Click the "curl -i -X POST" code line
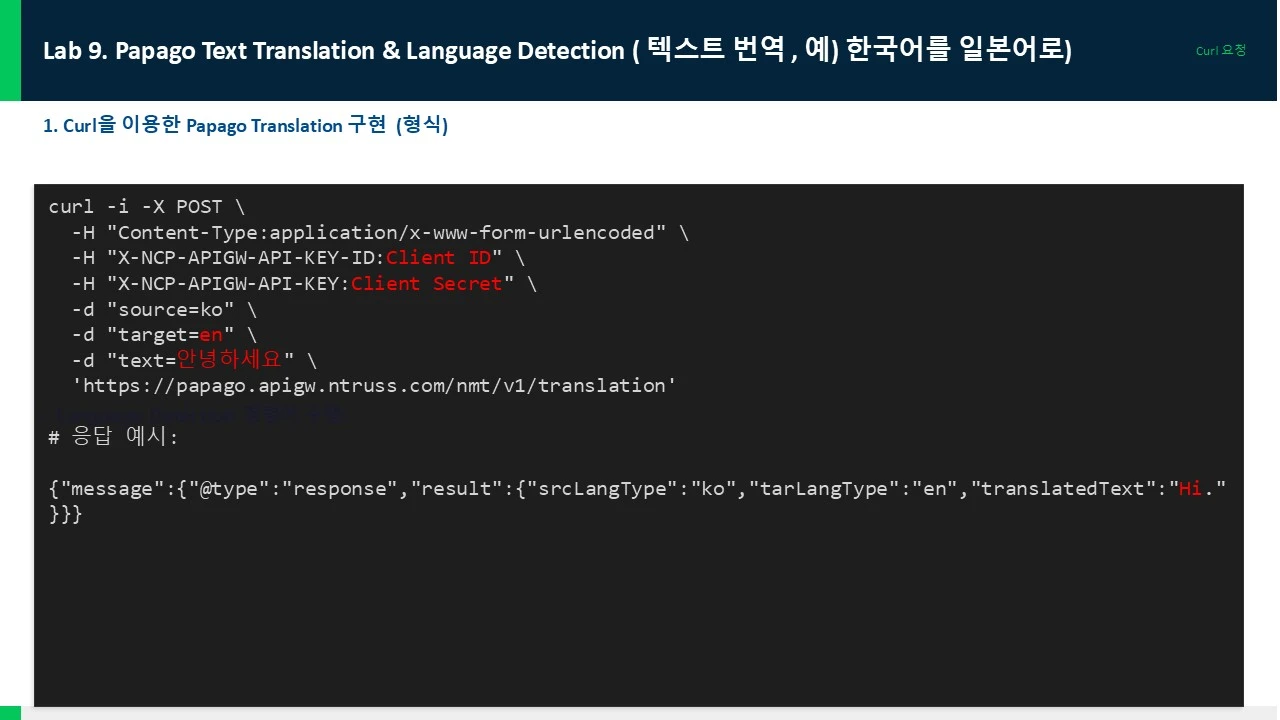The height and width of the screenshot is (720, 1280). (147, 207)
